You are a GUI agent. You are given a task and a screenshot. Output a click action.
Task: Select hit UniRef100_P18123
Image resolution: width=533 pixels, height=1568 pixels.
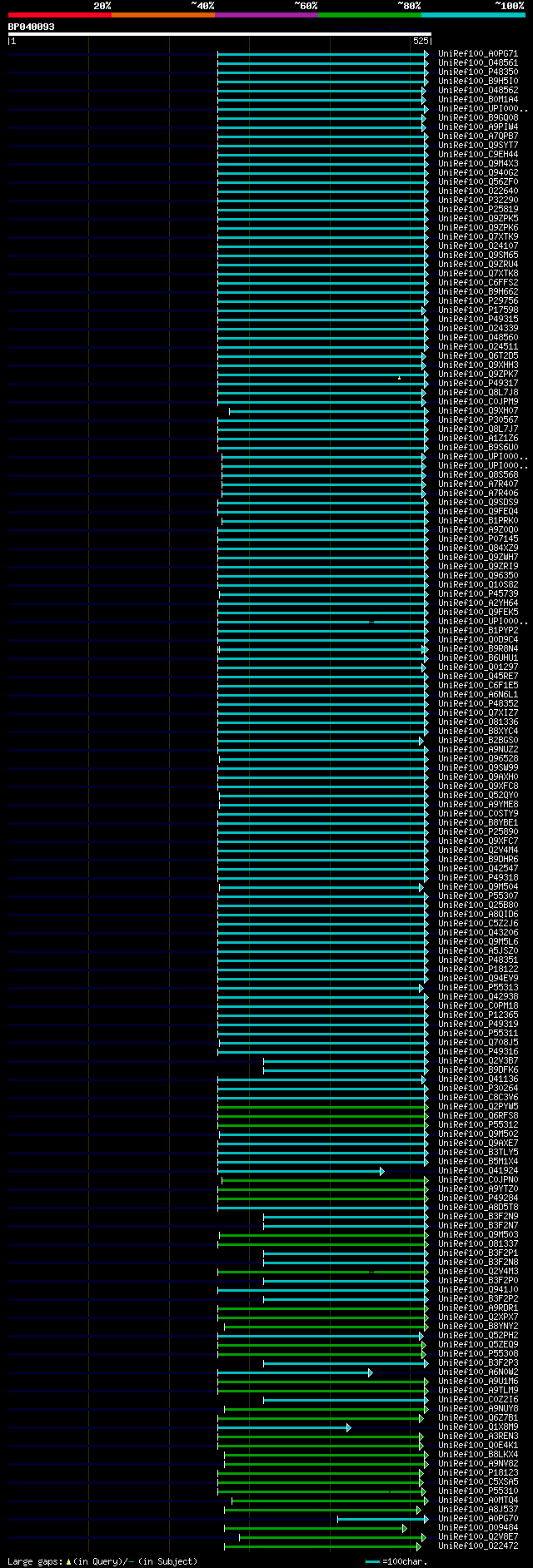(478, 1472)
